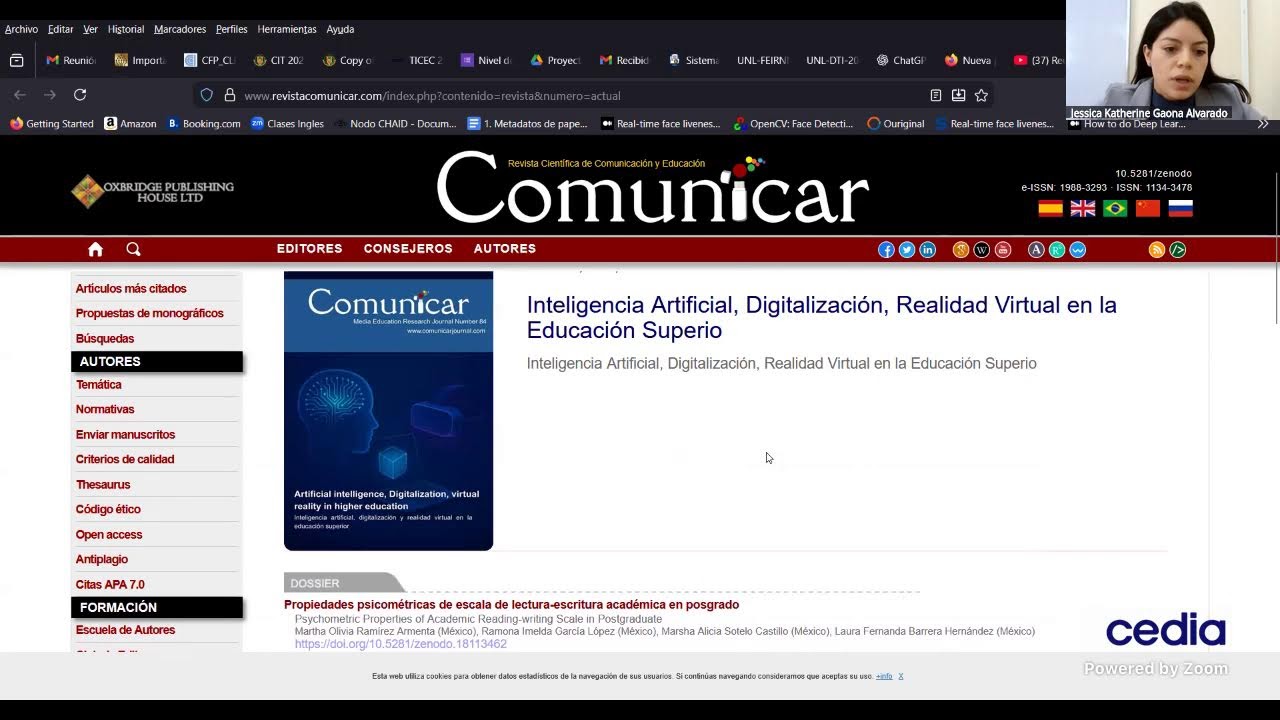Switch site language to Chinese flag
Image resolution: width=1280 pixels, height=720 pixels.
(1148, 208)
